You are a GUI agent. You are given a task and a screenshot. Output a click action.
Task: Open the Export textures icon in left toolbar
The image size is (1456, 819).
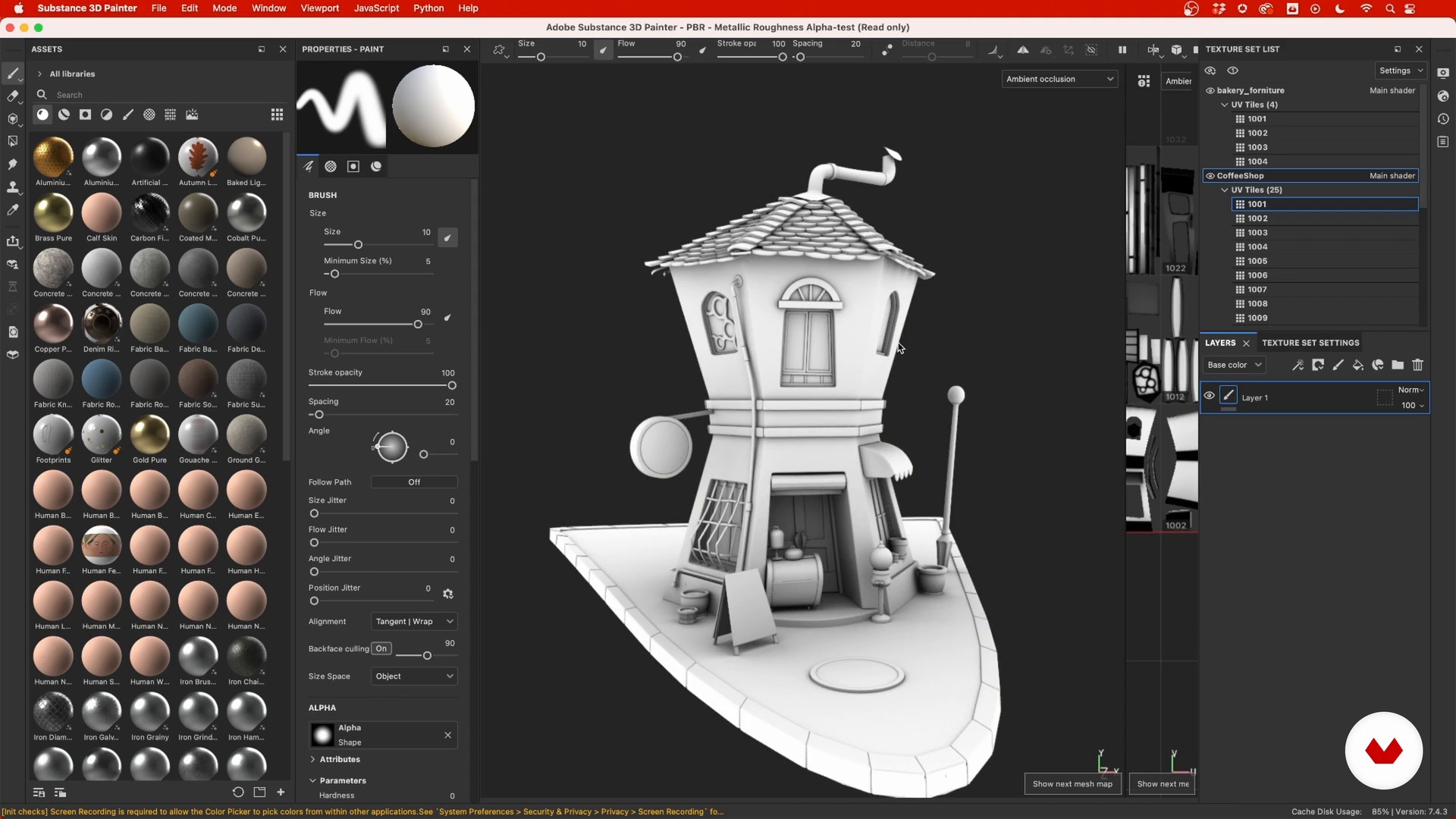click(13, 241)
